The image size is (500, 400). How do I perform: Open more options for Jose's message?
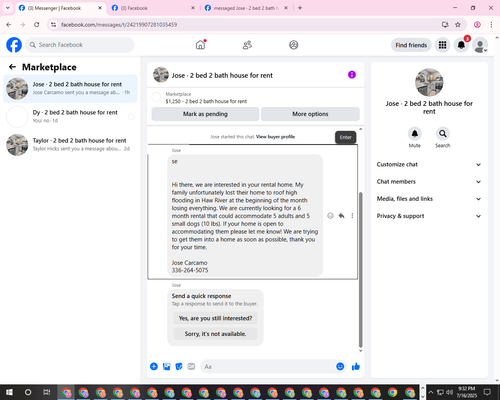click(x=352, y=216)
